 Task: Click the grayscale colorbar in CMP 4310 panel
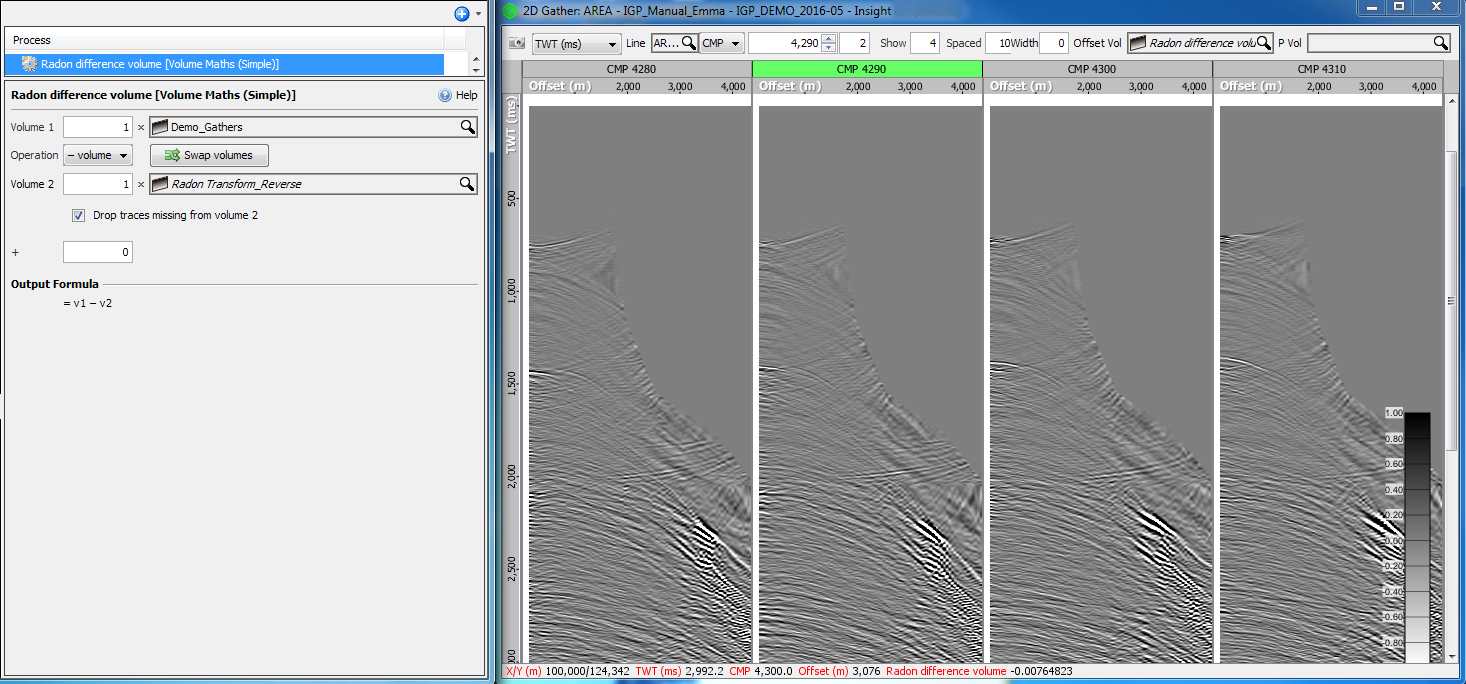pyautogui.click(x=1417, y=537)
